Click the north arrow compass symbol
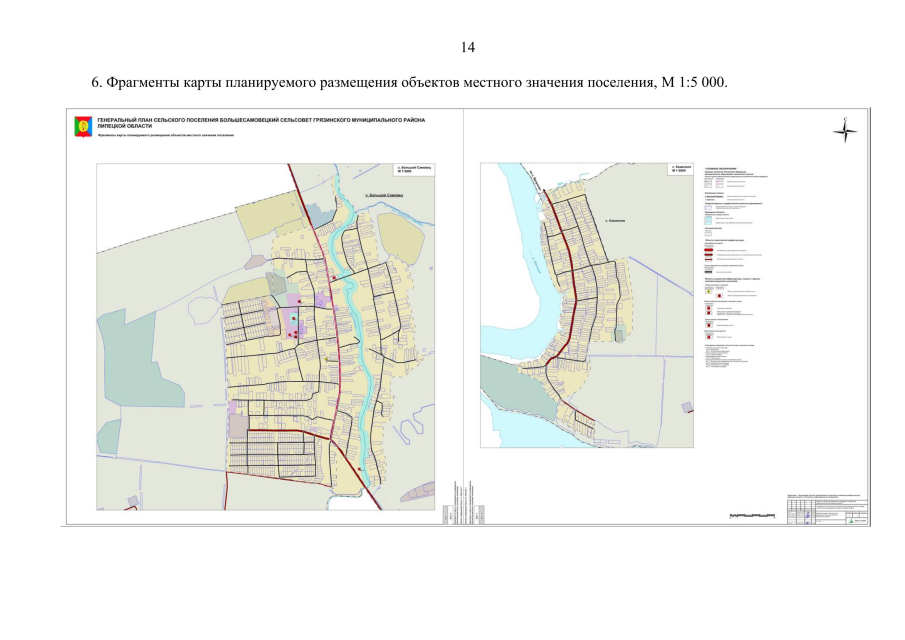Image resolution: width=905 pixels, height=640 pixels. [x=846, y=129]
